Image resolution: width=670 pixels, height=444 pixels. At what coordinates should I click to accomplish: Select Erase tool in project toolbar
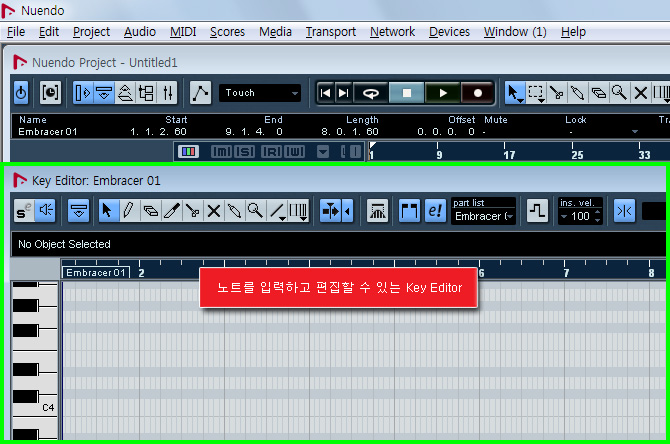click(x=599, y=93)
